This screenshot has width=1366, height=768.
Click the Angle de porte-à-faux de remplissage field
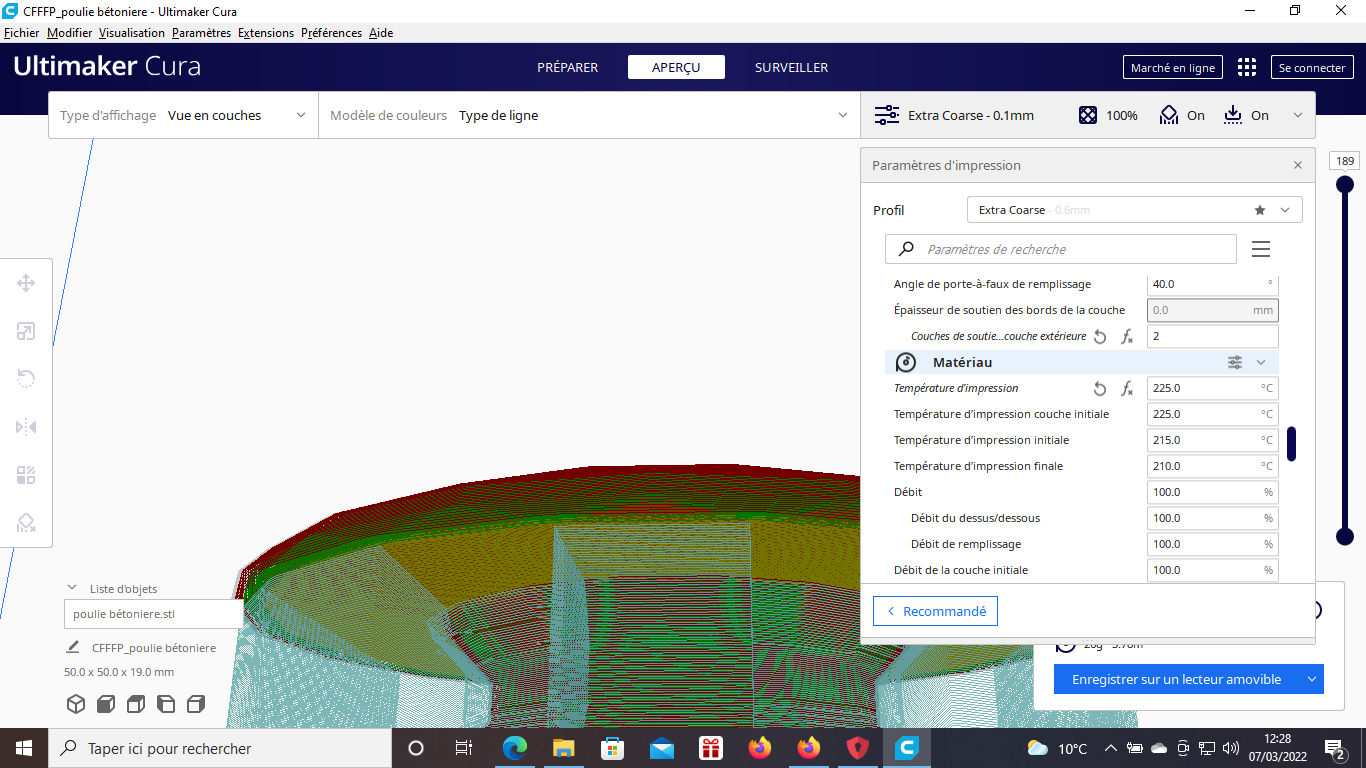pos(1212,284)
